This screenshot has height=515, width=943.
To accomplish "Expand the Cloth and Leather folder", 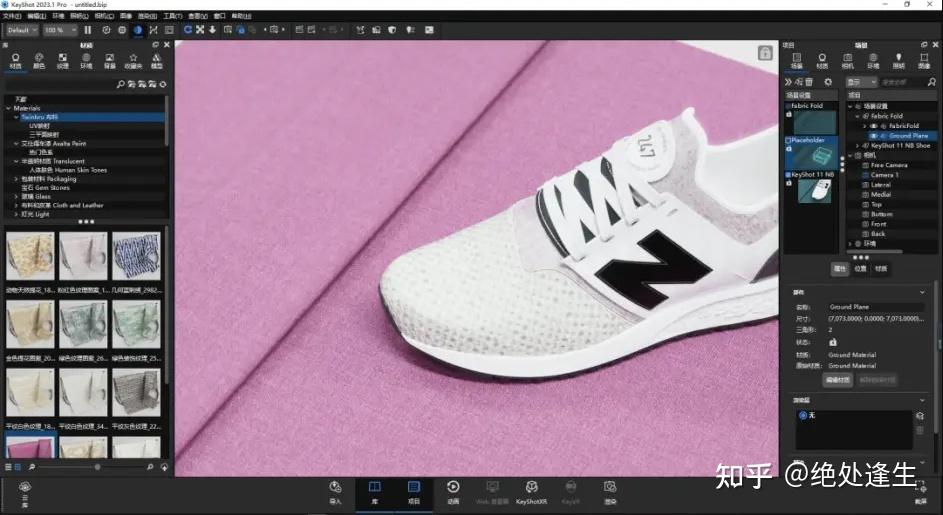I will point(16,205).
